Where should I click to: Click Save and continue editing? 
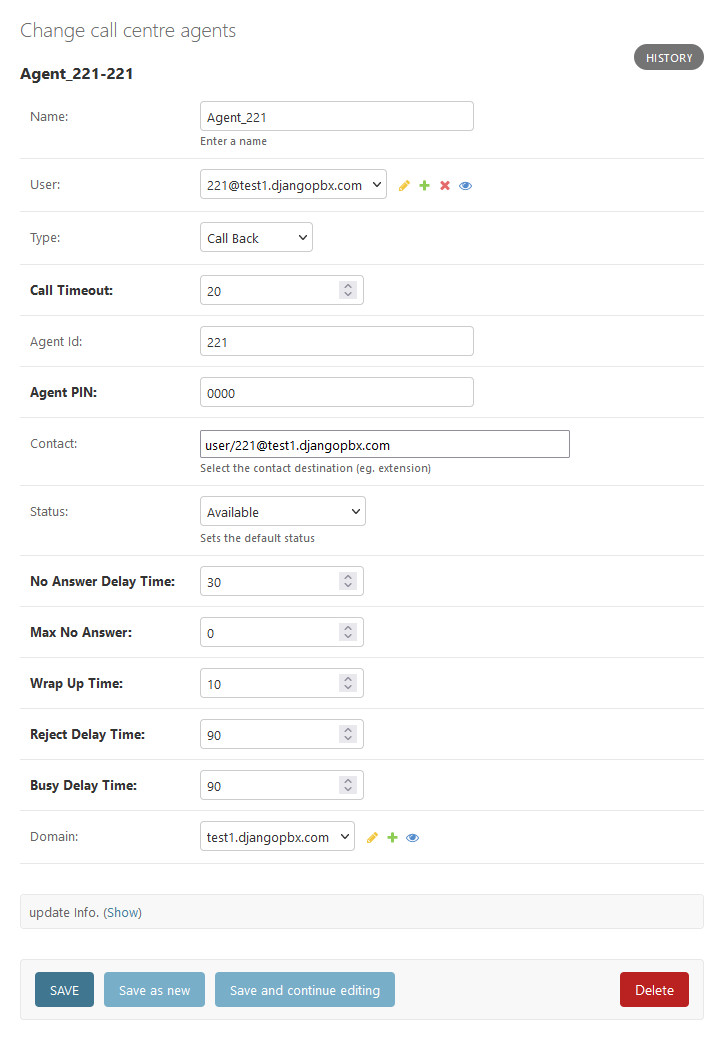click(304, 990)
